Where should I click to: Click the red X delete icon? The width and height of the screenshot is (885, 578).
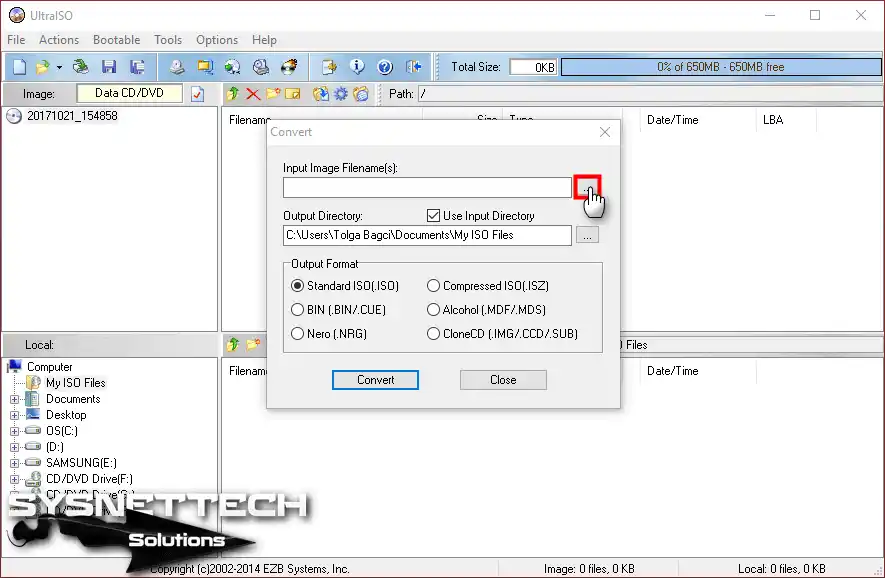253,94
